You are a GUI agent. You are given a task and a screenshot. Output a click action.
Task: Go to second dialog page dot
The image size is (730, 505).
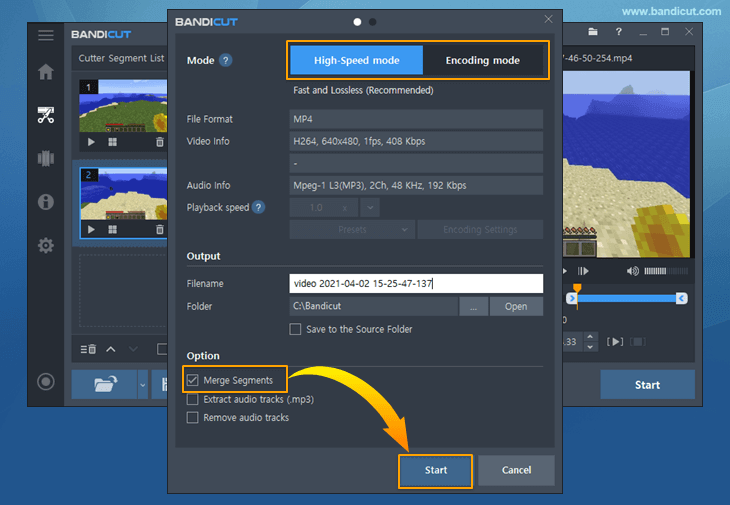tap(372, 22)
